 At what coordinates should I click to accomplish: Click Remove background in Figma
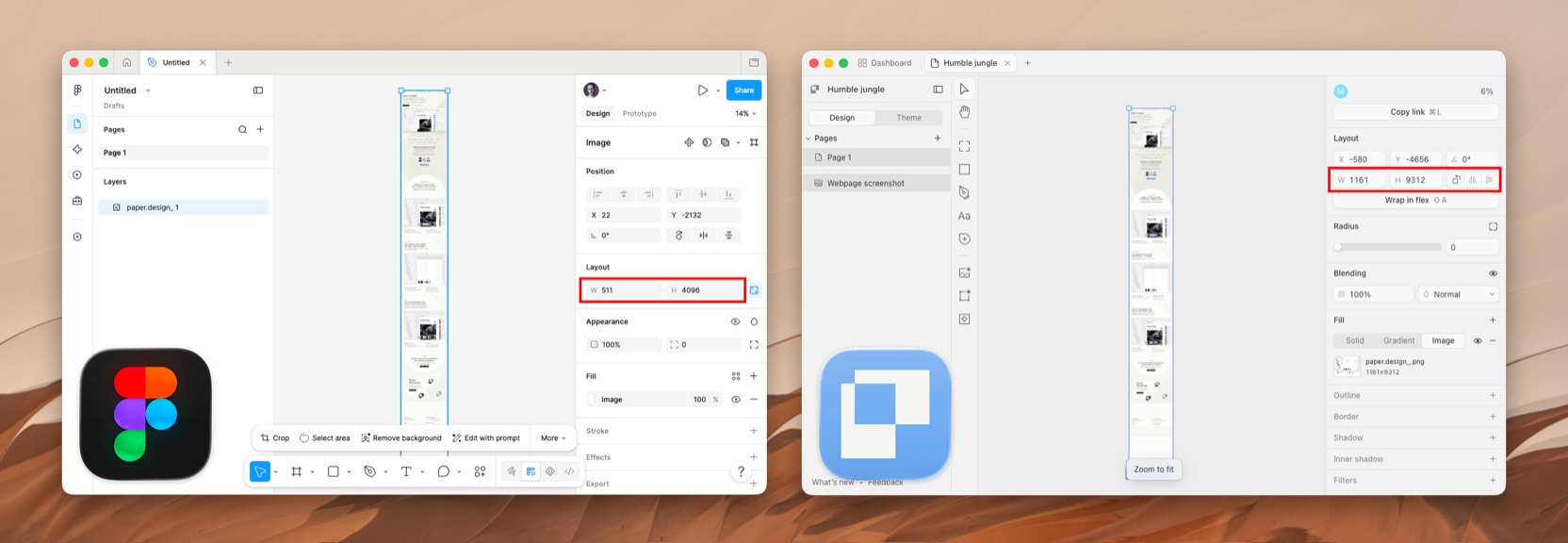(x=400, y=438)
